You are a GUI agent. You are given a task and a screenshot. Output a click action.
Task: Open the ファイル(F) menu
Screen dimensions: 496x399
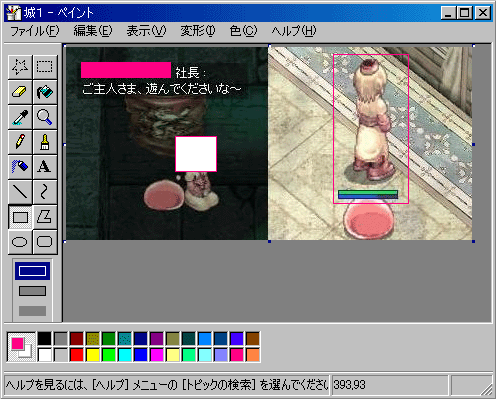click(35, 31)
